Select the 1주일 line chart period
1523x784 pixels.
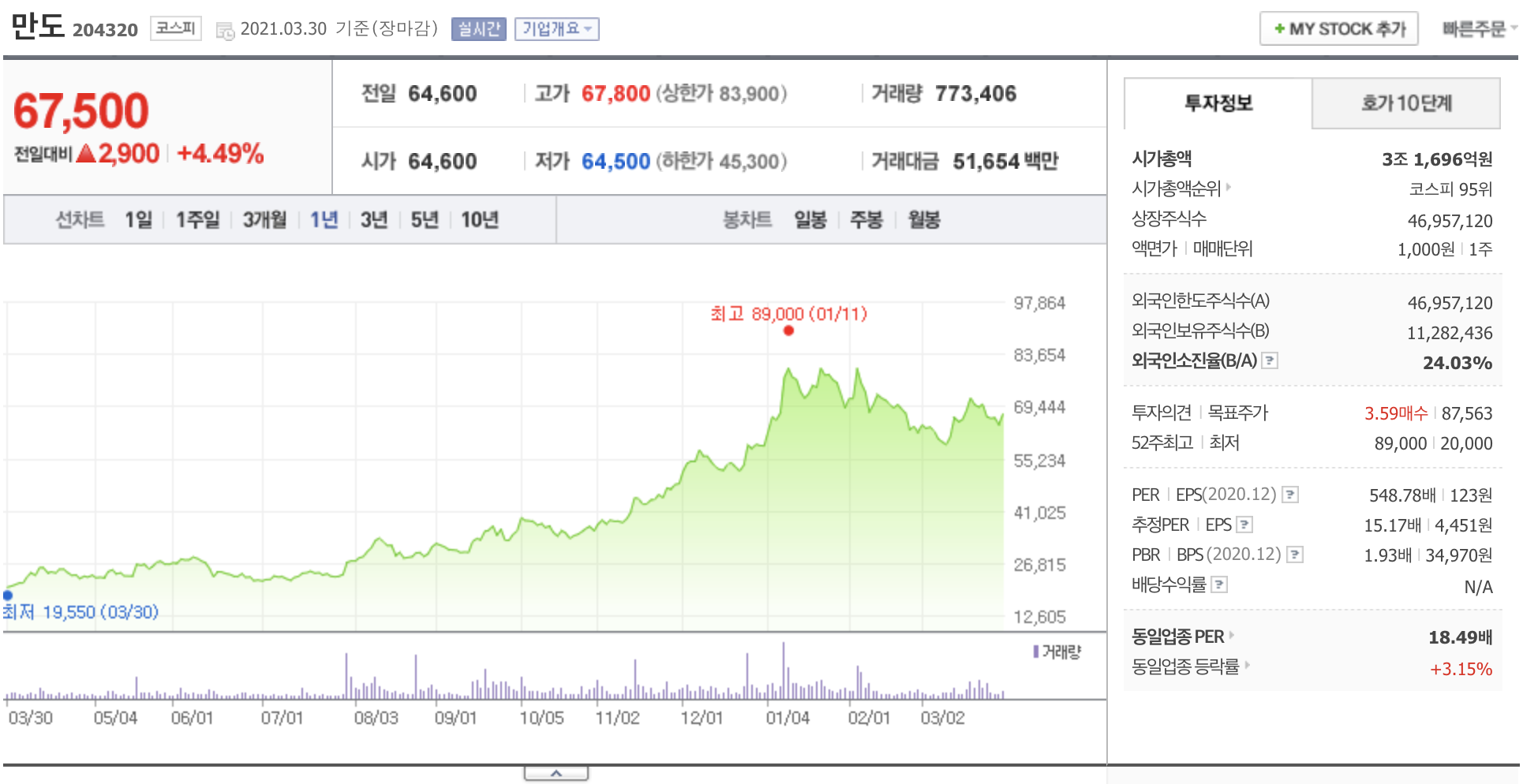197,219
